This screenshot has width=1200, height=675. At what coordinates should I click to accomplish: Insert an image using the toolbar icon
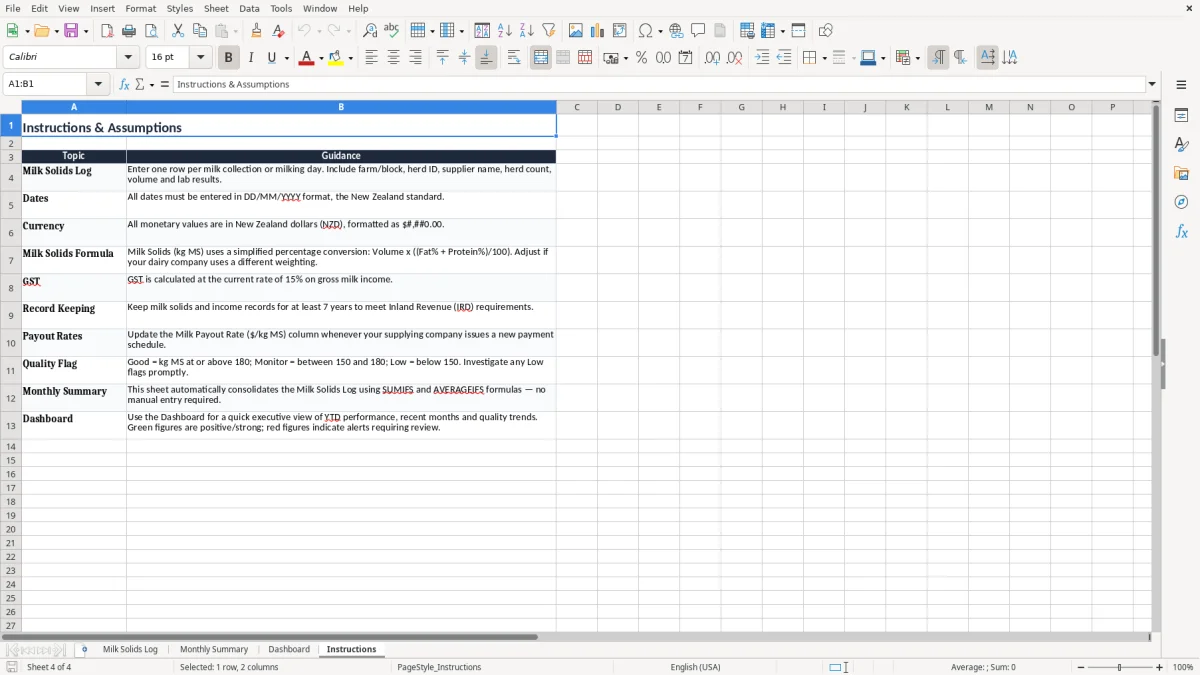pos(576,31)
